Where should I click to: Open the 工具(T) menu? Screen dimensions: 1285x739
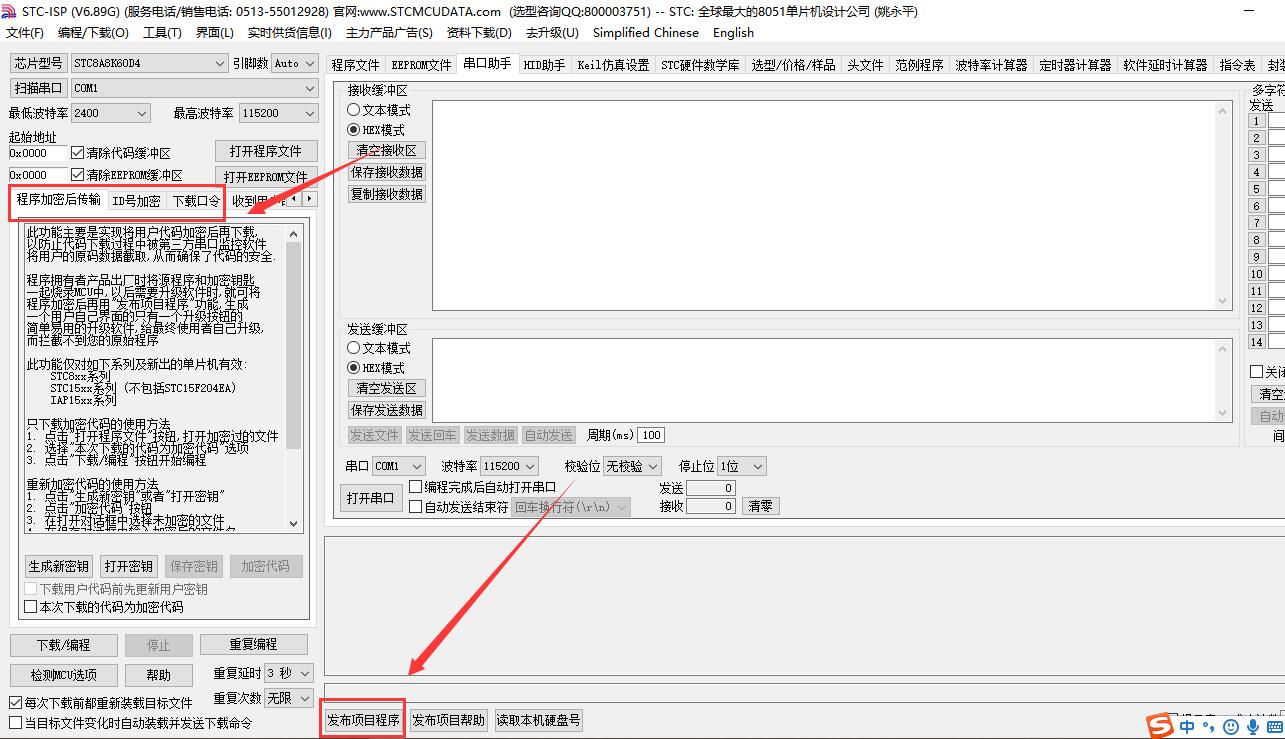tap(162, 32)
